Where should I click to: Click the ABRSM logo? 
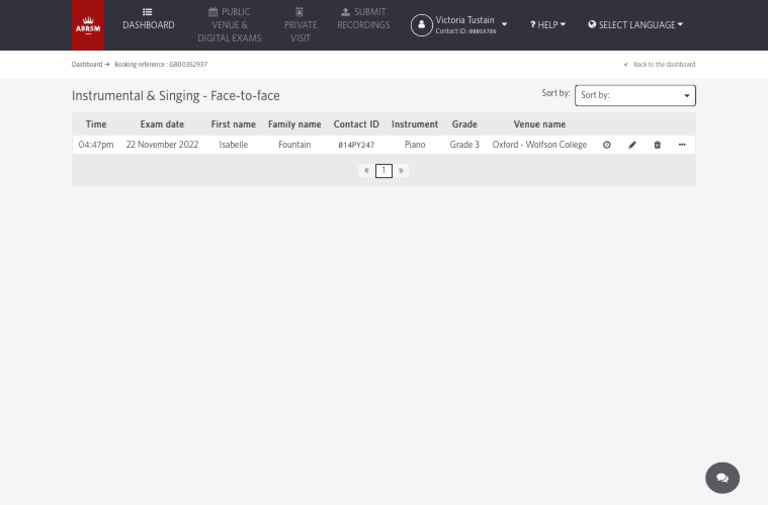tap(88, 25)
